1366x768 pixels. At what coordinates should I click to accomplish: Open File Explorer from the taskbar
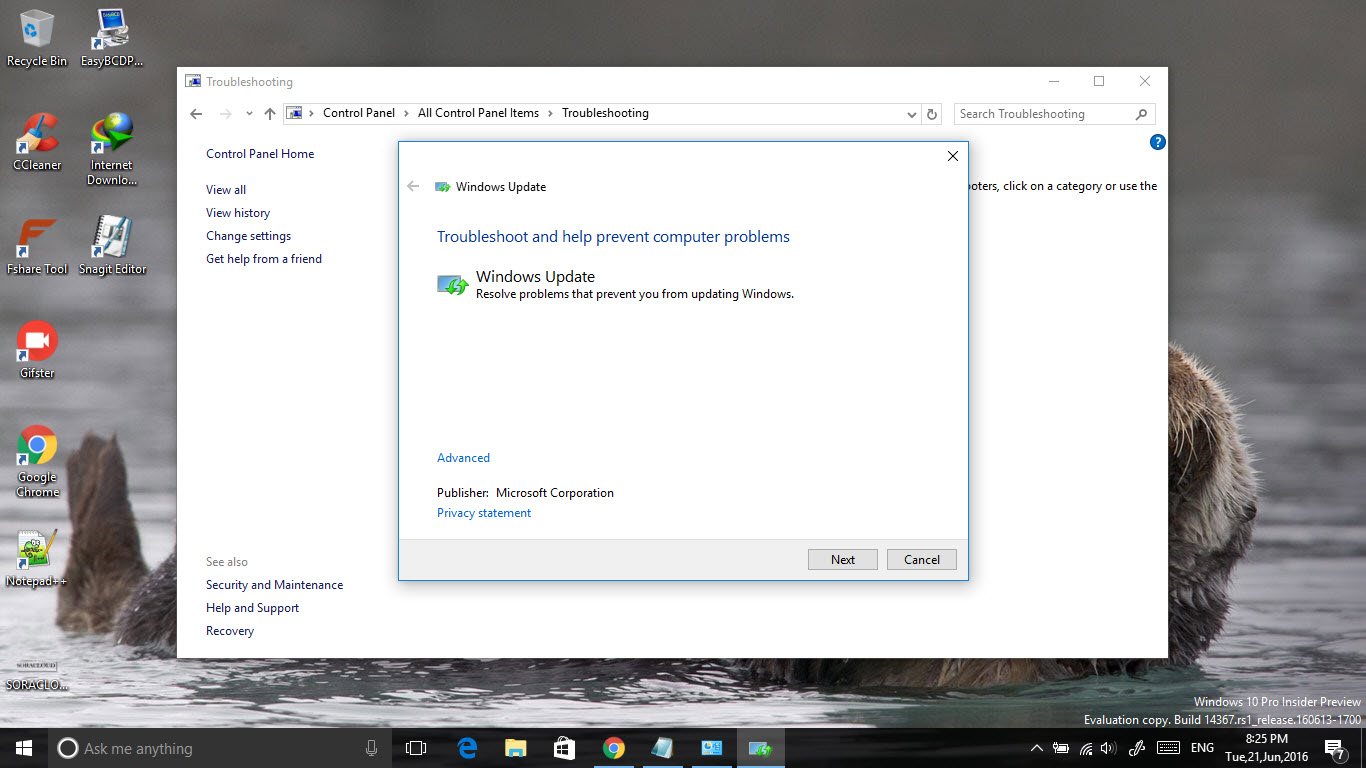click(516, 748)
